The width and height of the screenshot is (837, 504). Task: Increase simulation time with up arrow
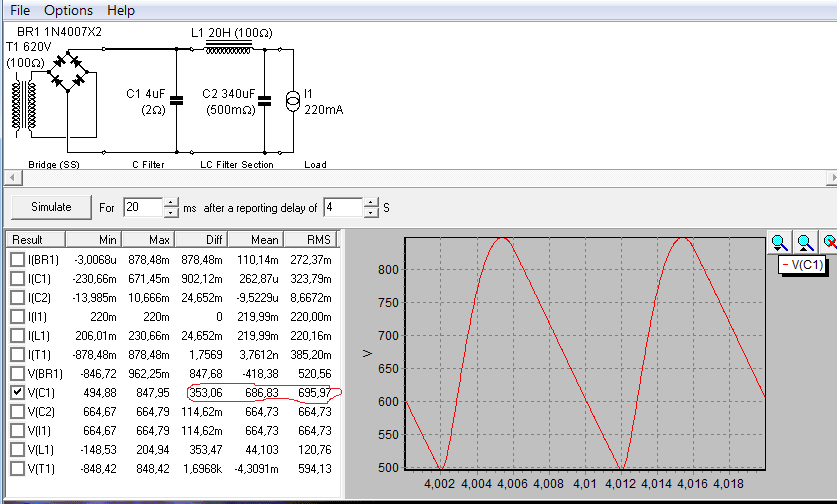(171, 203)
